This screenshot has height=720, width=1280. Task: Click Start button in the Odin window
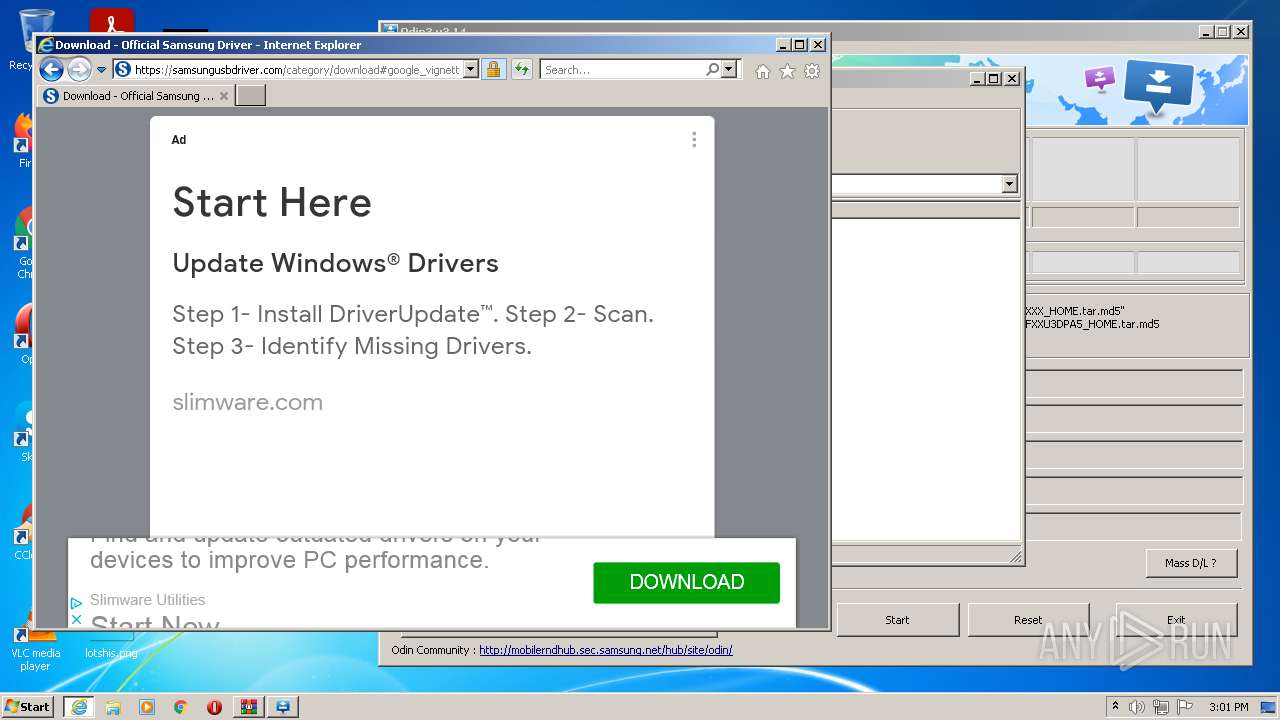pos(897,620)
